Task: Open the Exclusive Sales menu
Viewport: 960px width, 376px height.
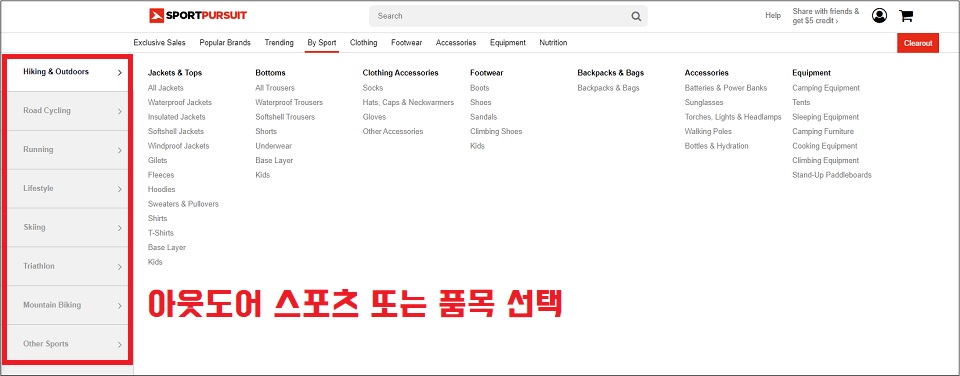Action: [x=159, y=43]
